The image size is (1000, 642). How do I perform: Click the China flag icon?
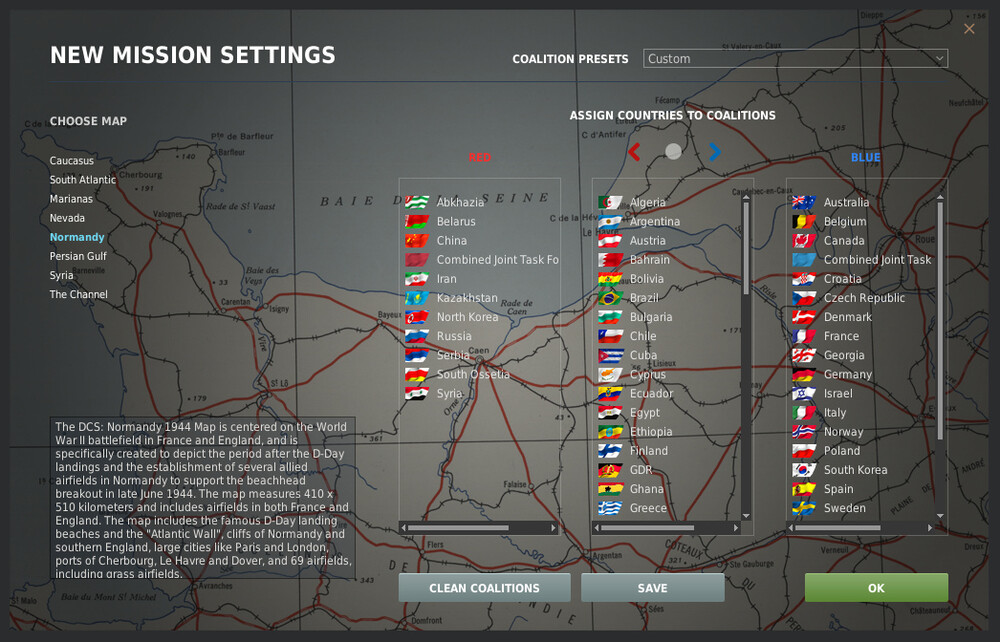pos(417,240)
